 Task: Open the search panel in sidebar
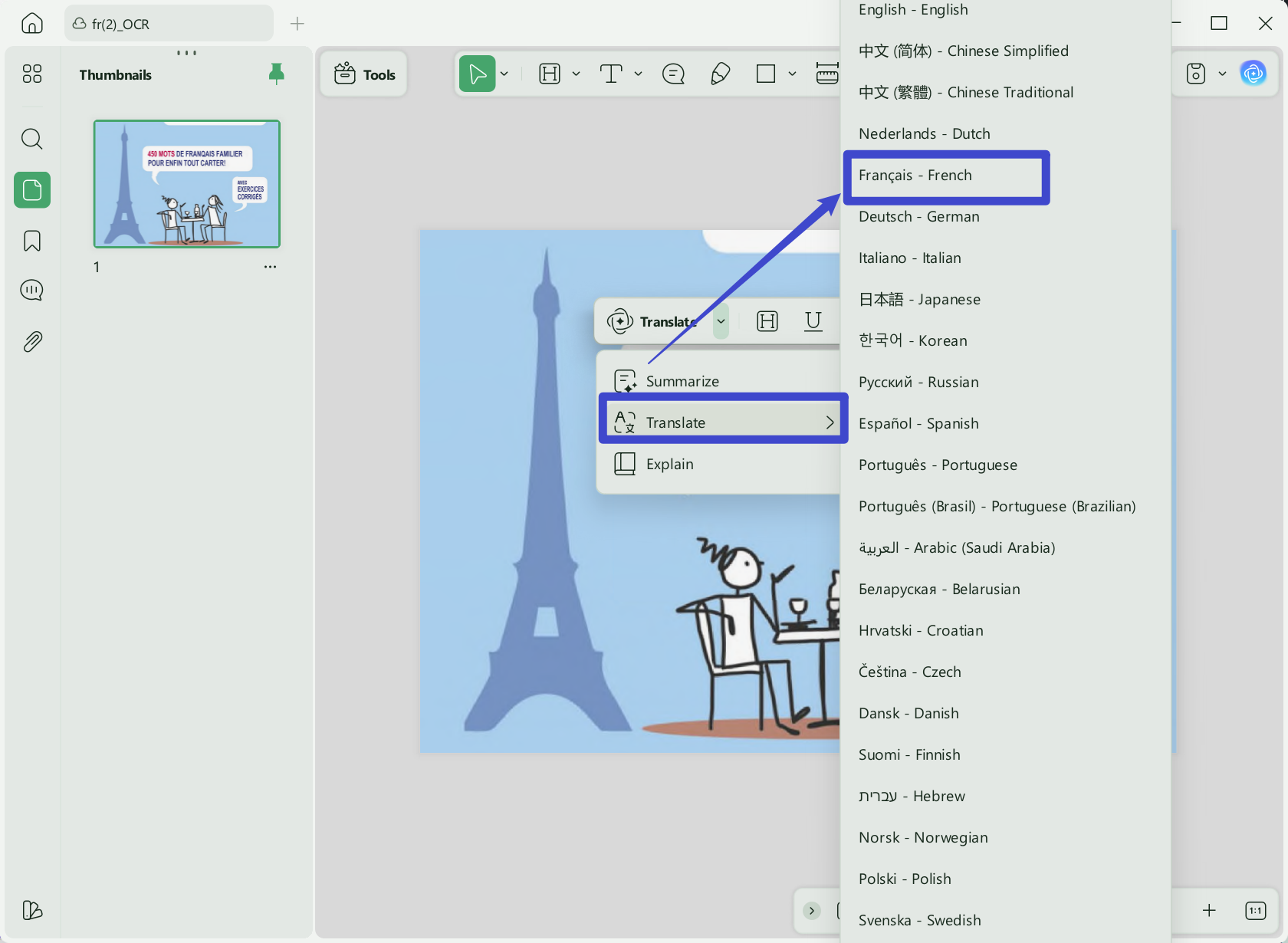point(31,139)
